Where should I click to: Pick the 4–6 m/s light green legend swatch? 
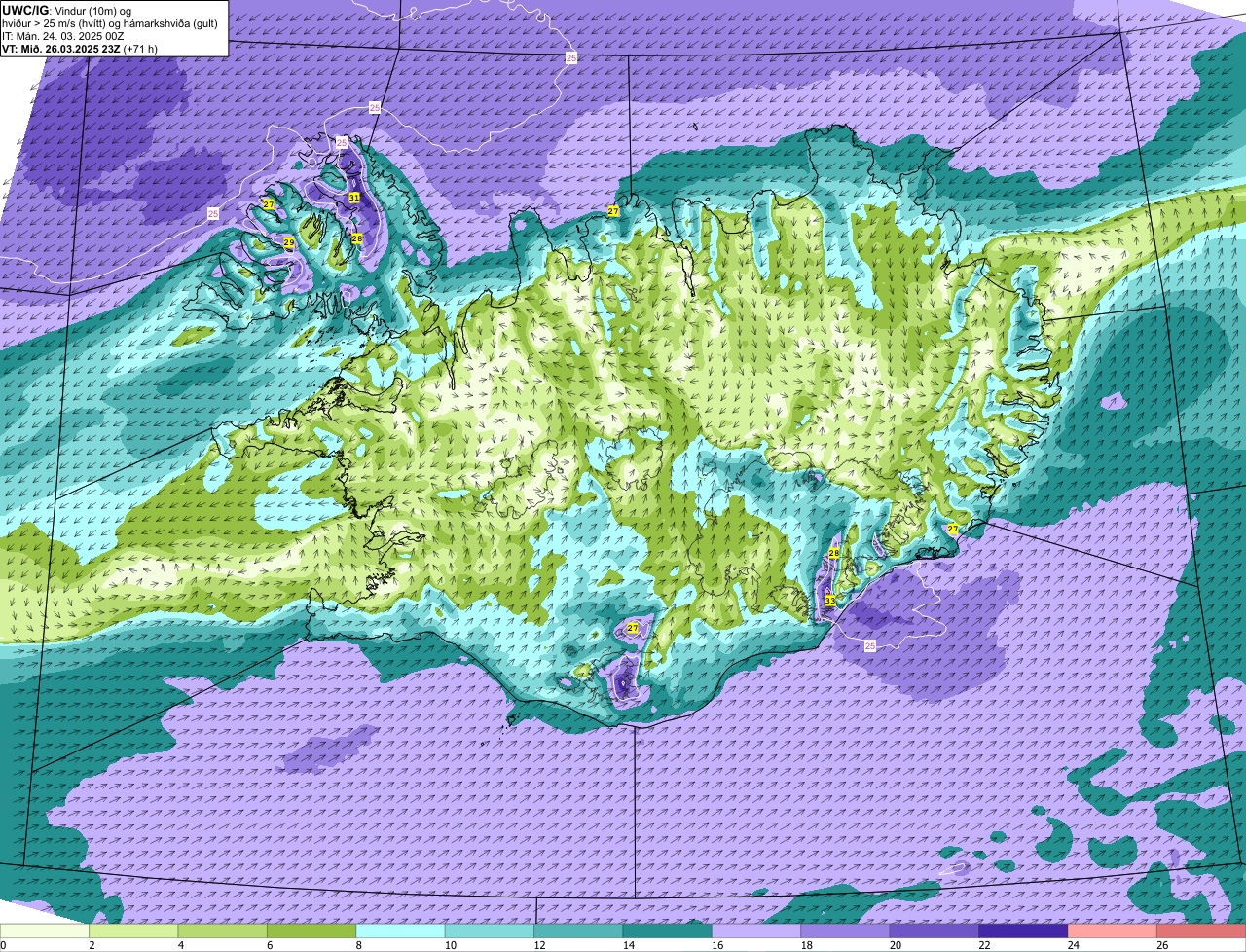(x=223, y=931)
